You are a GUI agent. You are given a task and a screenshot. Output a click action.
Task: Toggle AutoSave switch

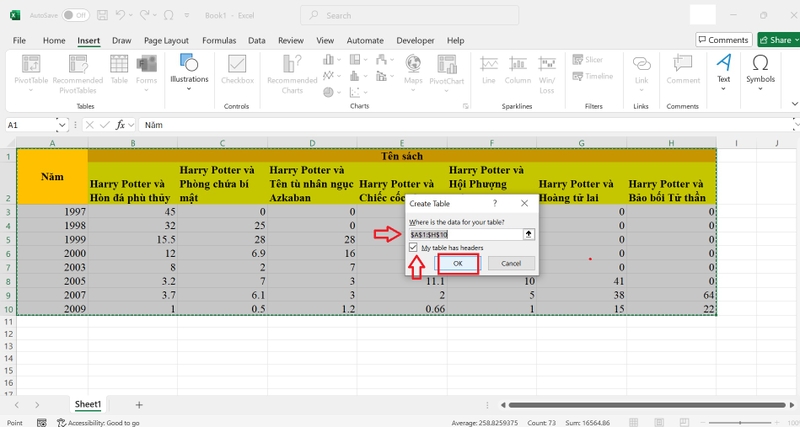click(x=76, y=15)
